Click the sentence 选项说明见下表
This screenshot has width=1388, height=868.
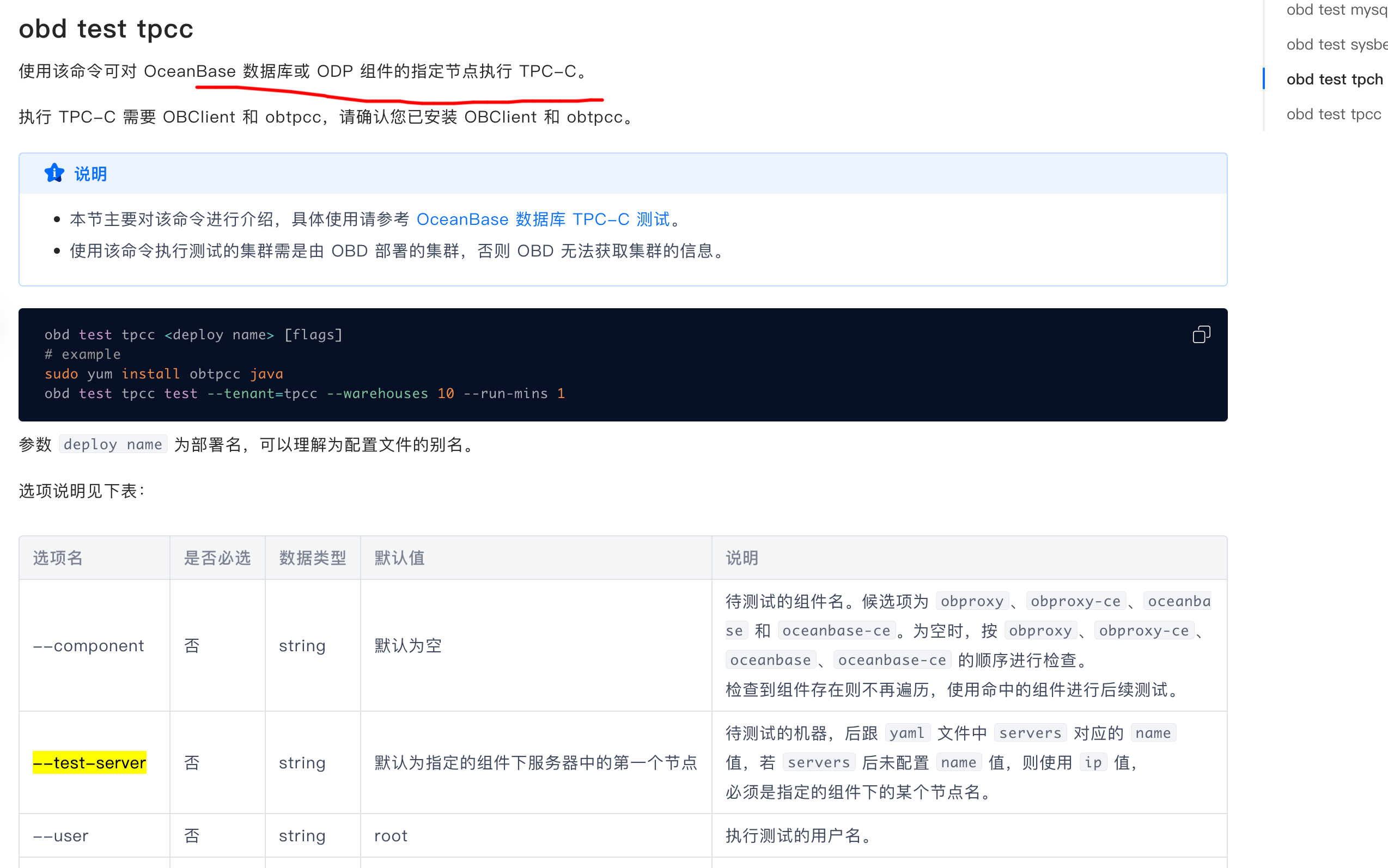82,491
